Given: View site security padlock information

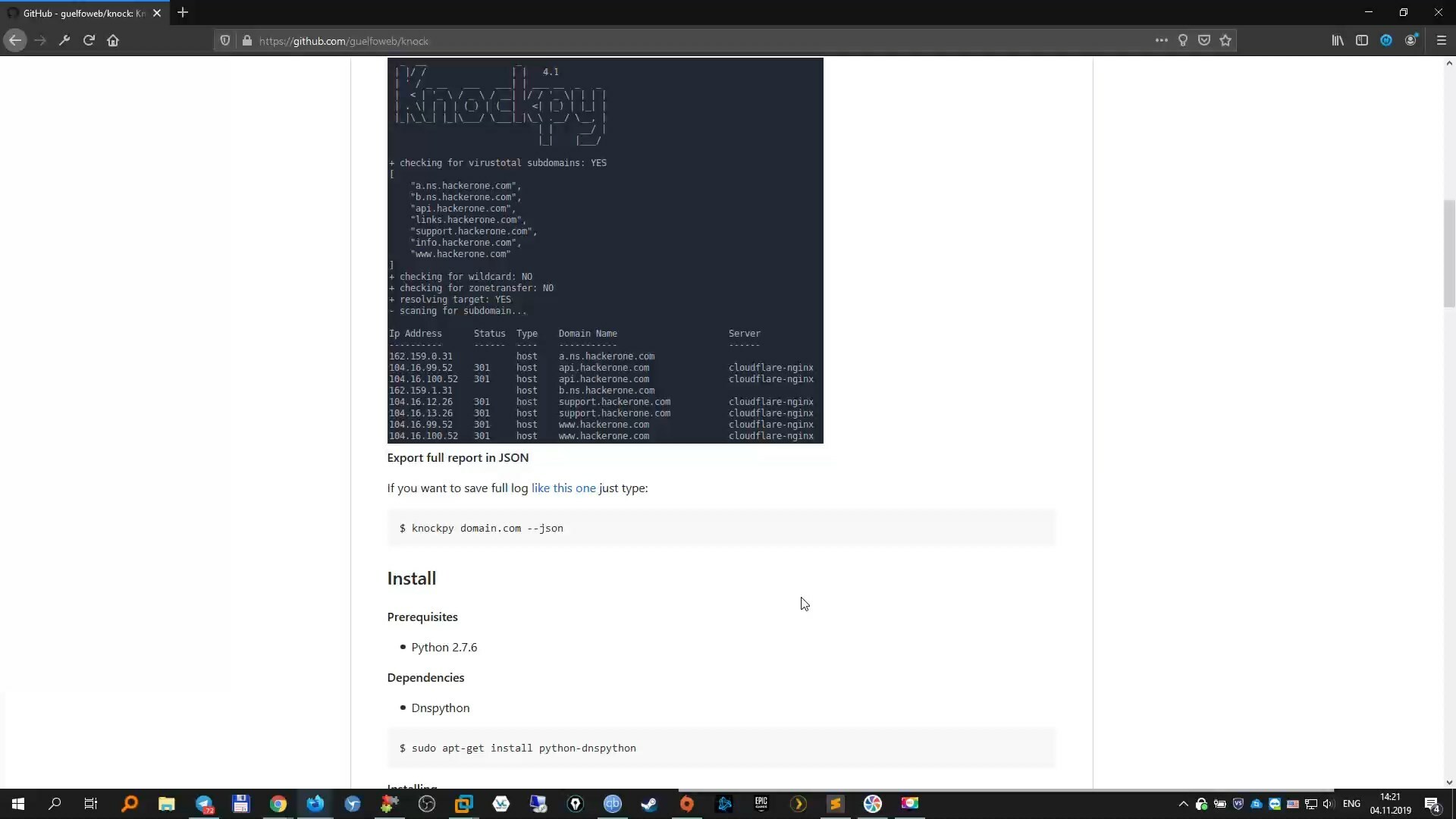Looking at the screenshot, I should tap(246, 41).
